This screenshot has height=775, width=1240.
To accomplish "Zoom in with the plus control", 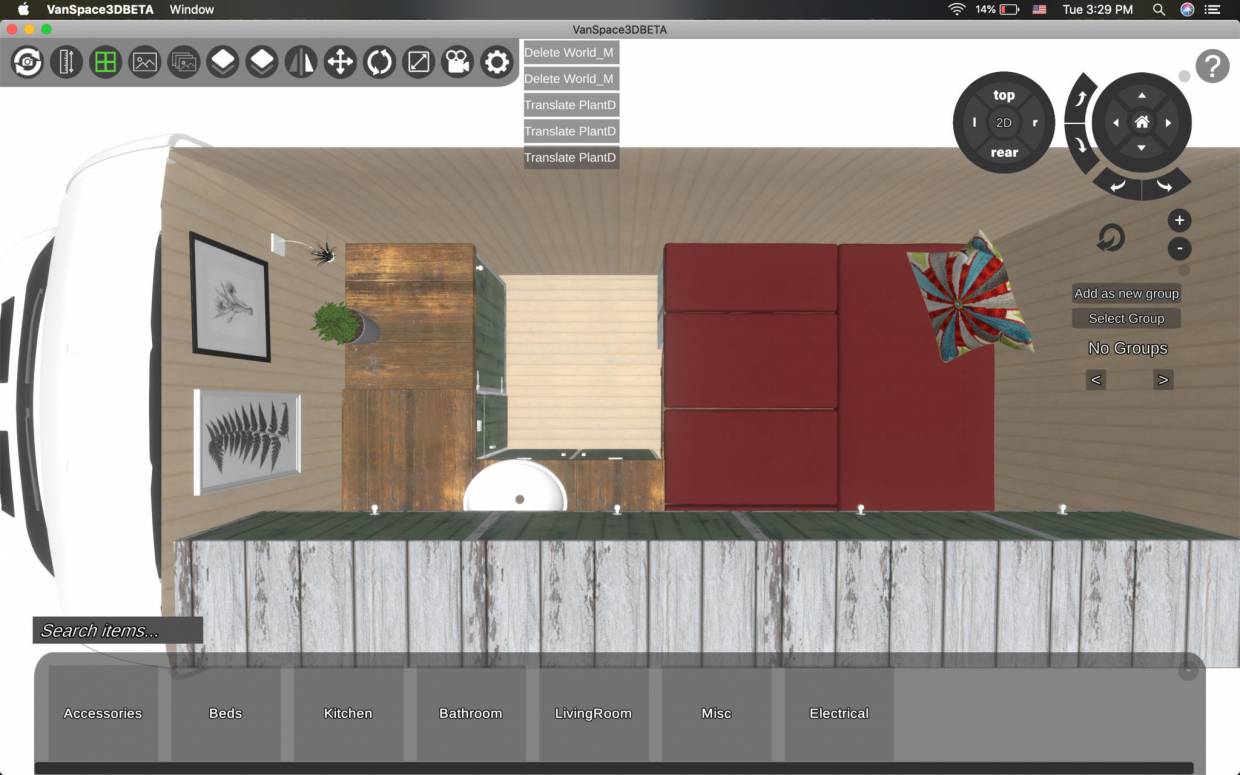I will pos(1179,220).
